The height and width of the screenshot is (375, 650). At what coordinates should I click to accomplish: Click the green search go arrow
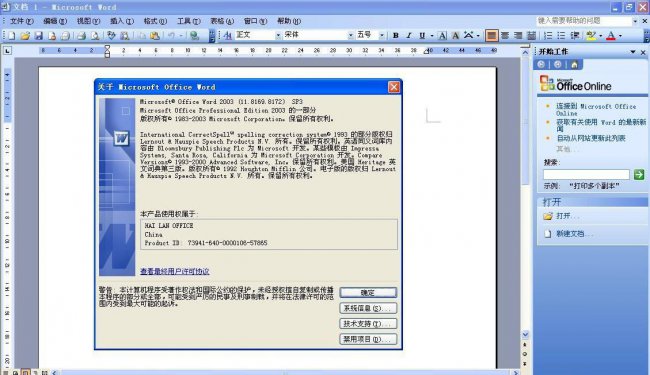click(639, 174)
